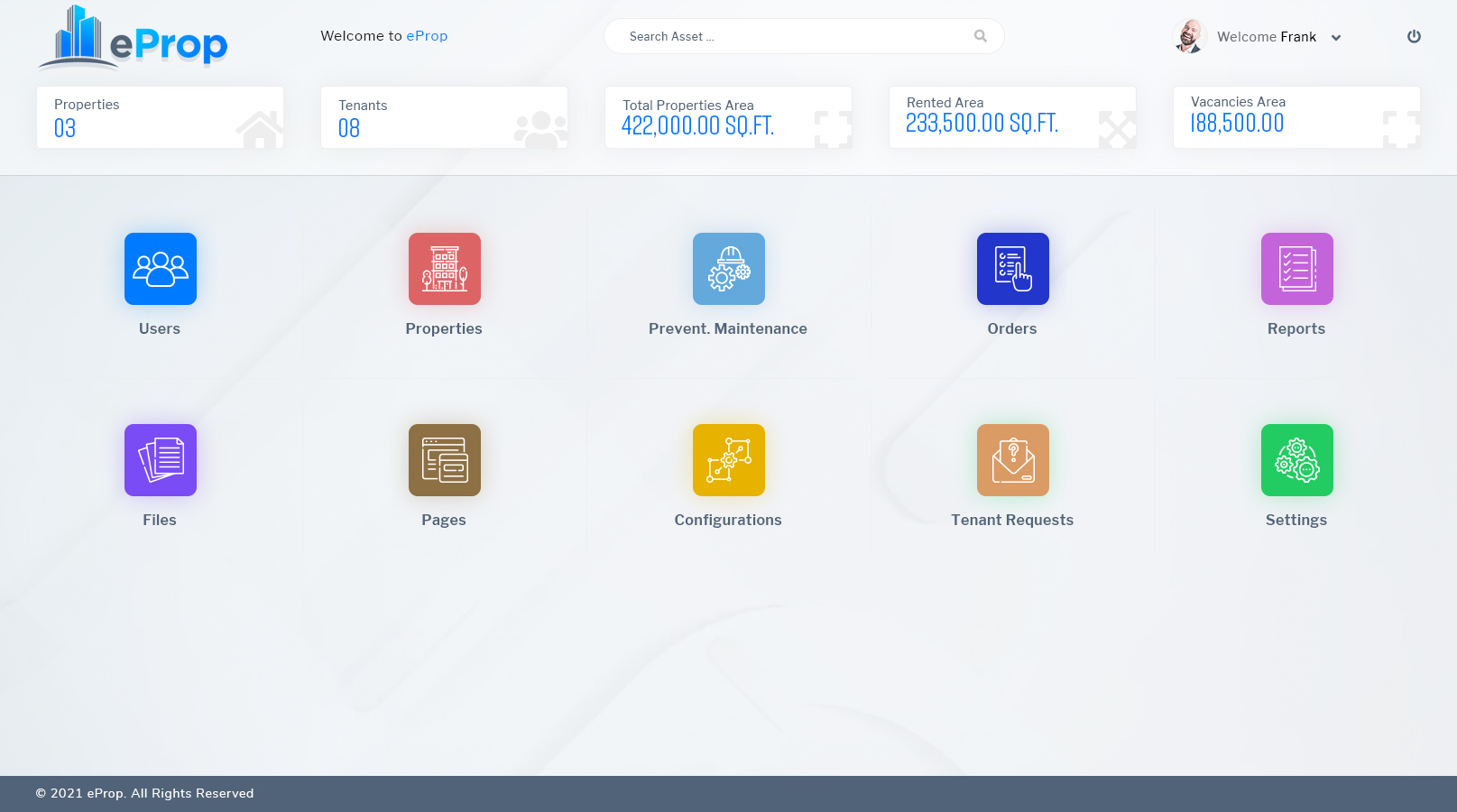Click the Tenants count card
The image size is (1457, 812).
[x=444, y=117]
